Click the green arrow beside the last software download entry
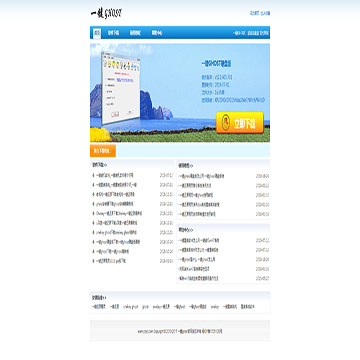The image size is (360, 360). 93,261
